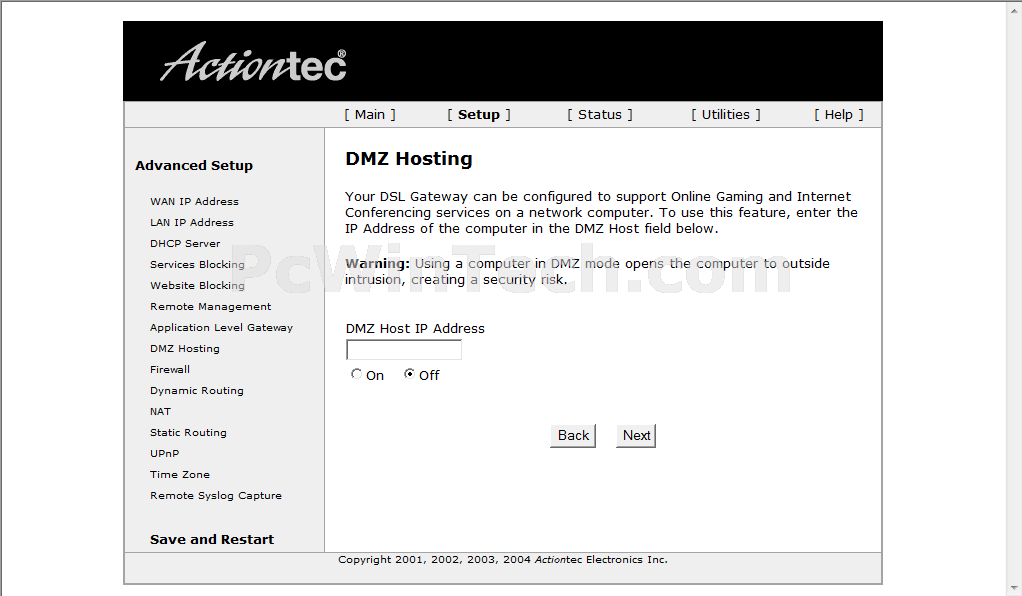
Task: Open Application Level Gateway settings
Action: coord(222,327)
